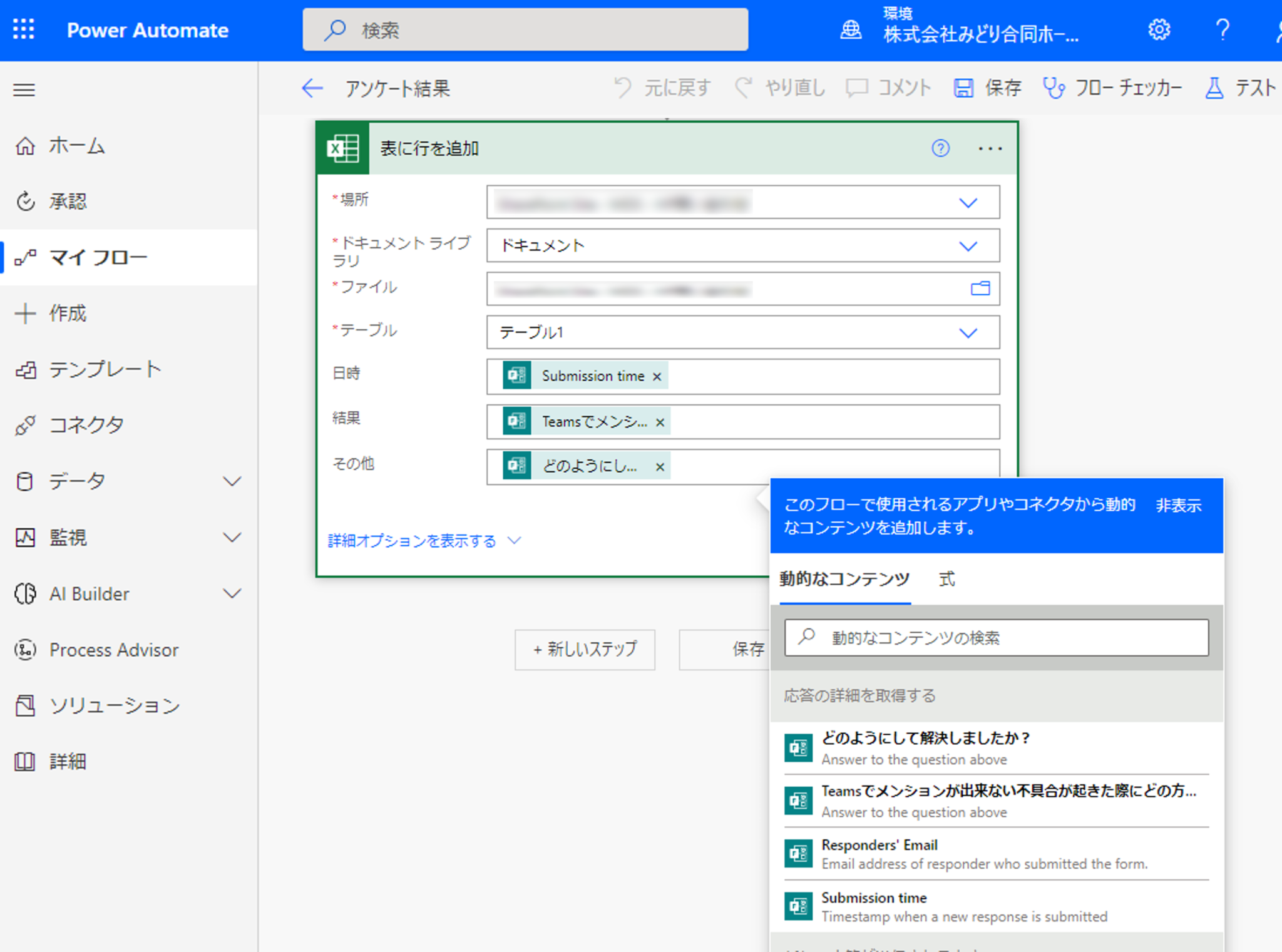Open Process Advisor from the sidebar
1282x952 pixels.
113,650
